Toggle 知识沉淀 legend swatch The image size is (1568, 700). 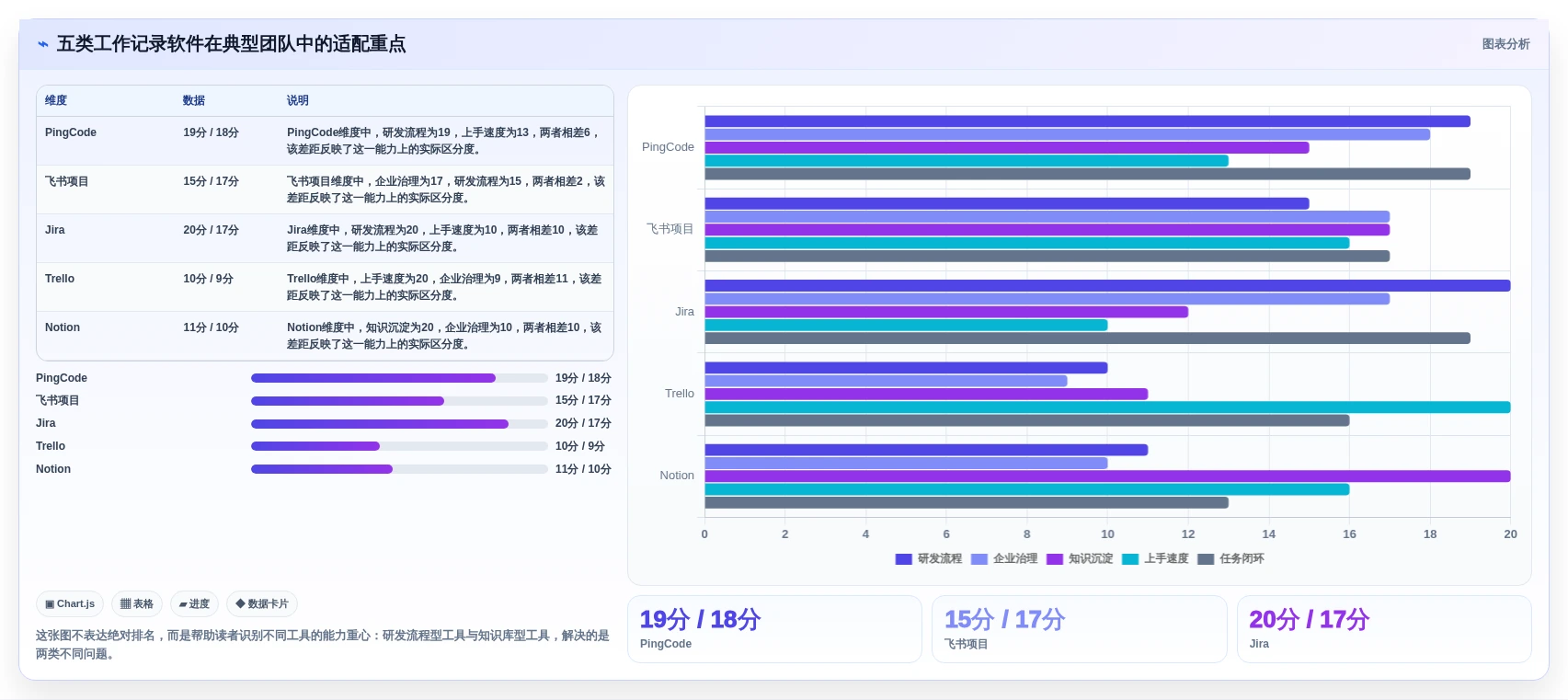pyautogui.click(x=1055, y=559)
